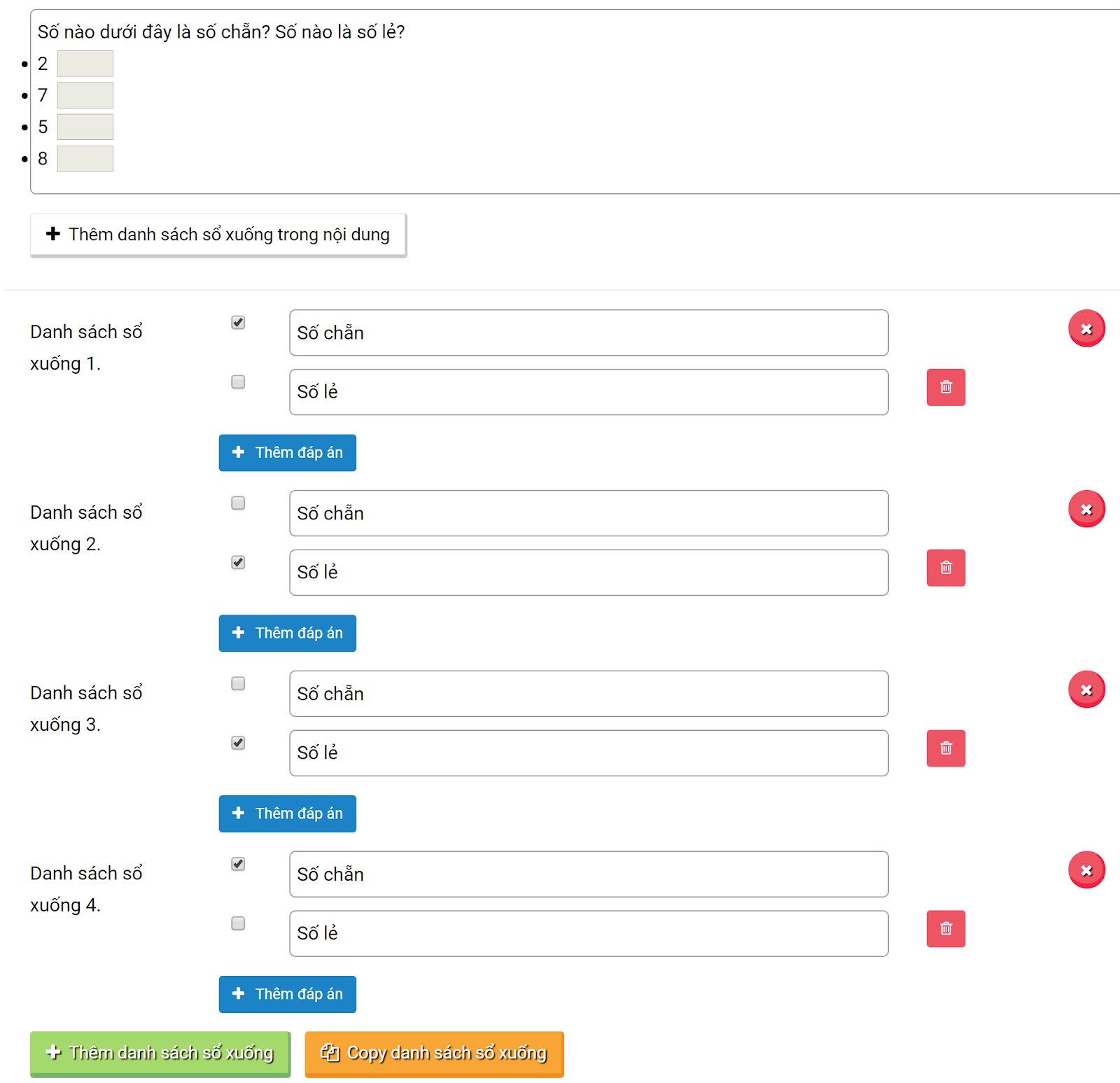The image size is (1120, 1083).
Task: Check Số chẵn in dropdown list 2
Action: [x=238, y=503]
